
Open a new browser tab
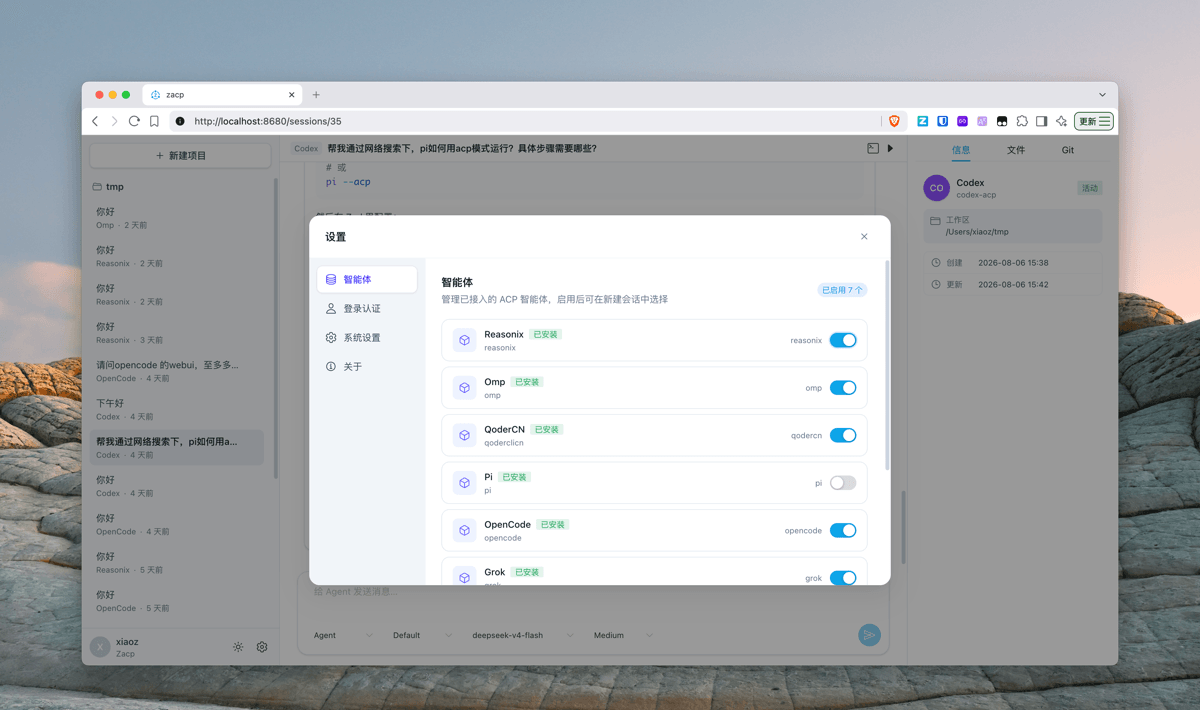(x=316, y=95)
